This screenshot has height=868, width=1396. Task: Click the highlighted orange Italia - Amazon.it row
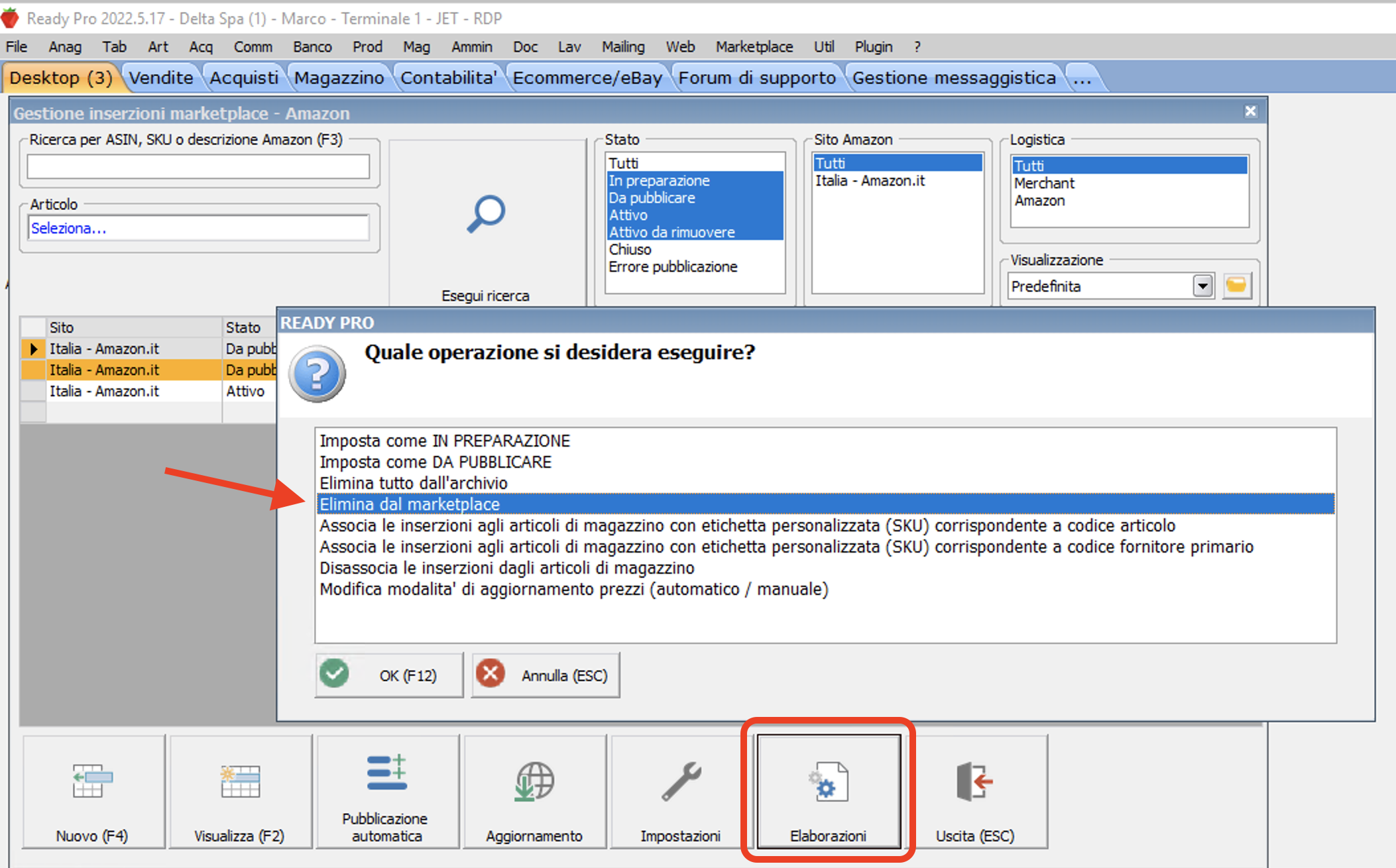coord(148,370)
